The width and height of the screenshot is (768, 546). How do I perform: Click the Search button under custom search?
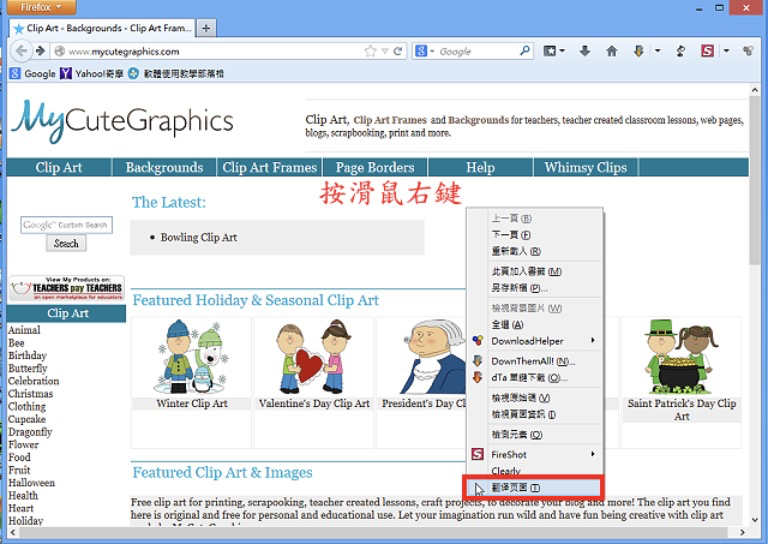(x=66, y=243)
